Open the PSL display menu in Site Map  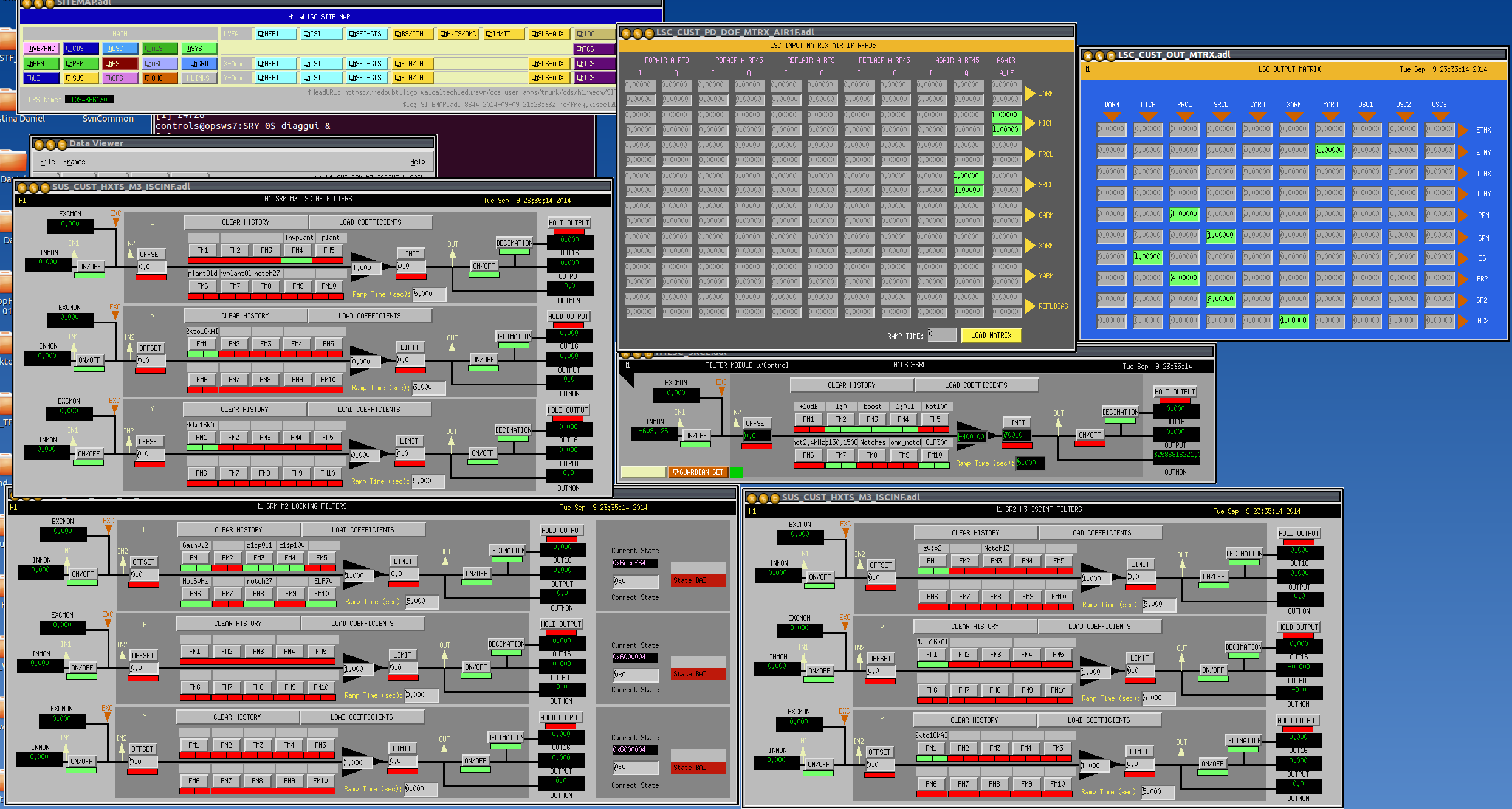point(120,63)
